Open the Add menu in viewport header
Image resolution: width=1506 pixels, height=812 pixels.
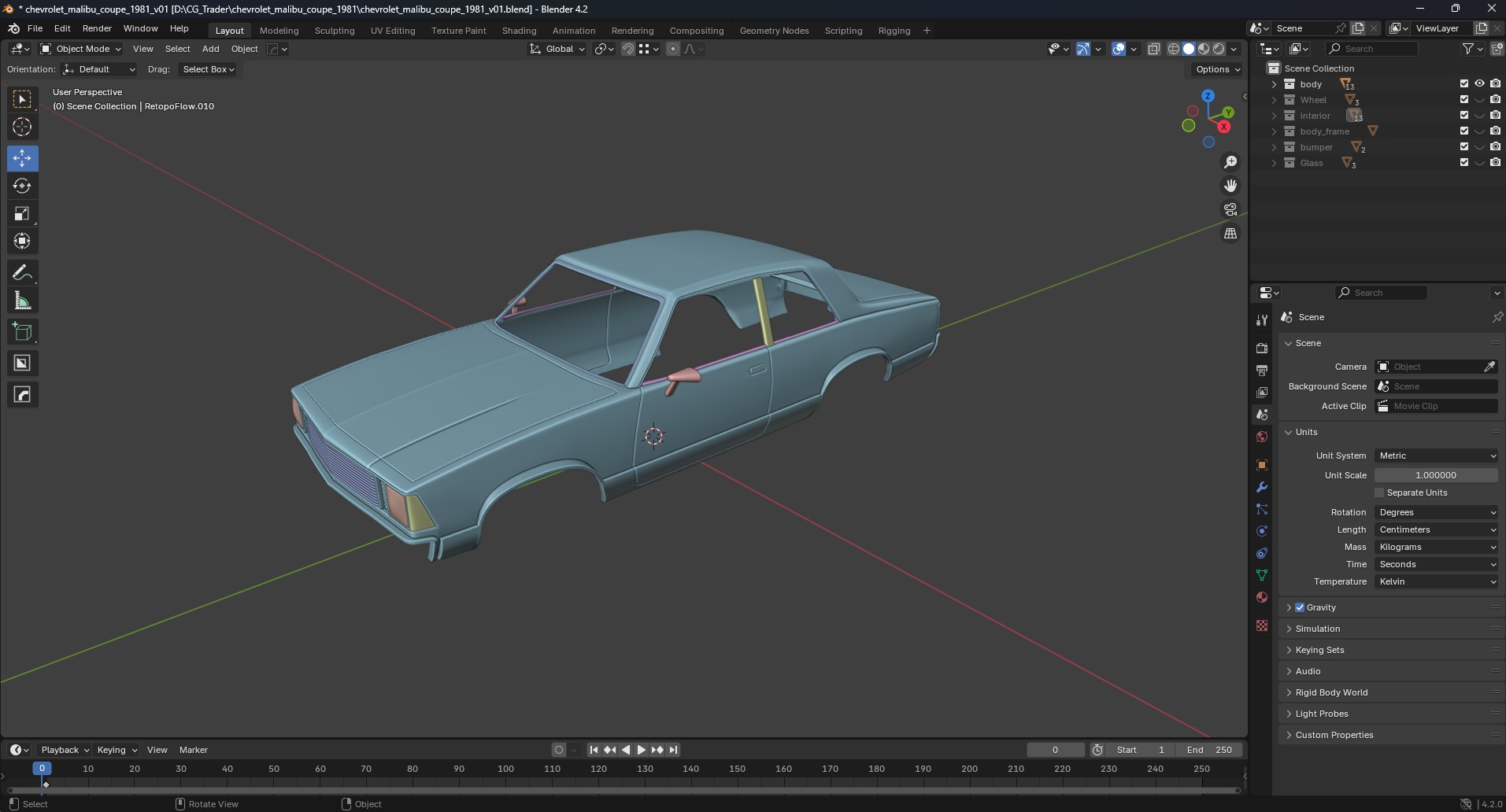(x=210, y=49)
